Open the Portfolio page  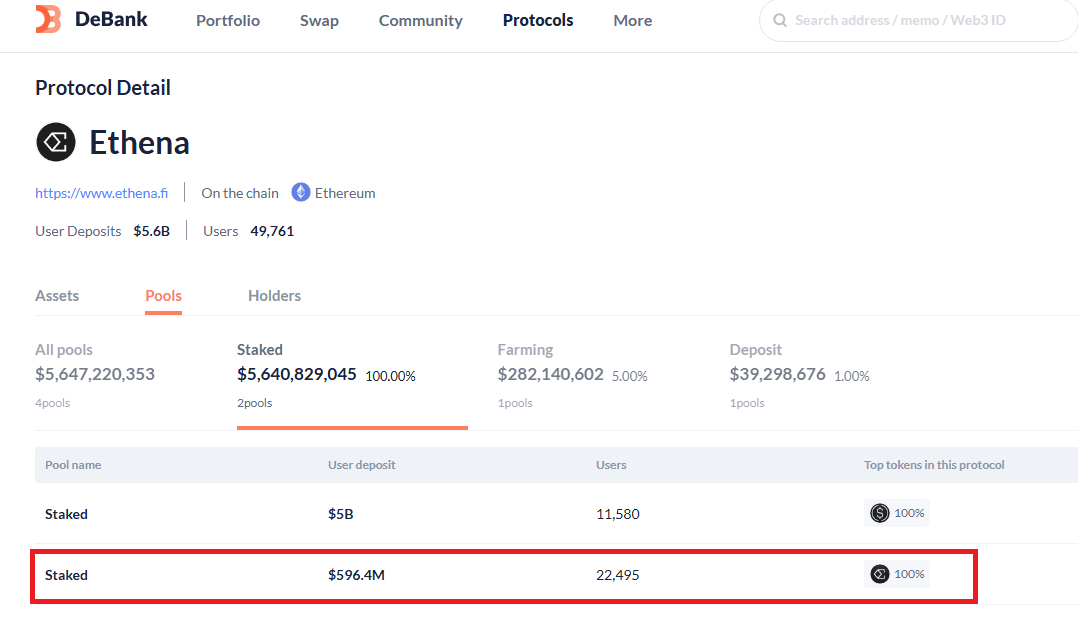point(228,20)
